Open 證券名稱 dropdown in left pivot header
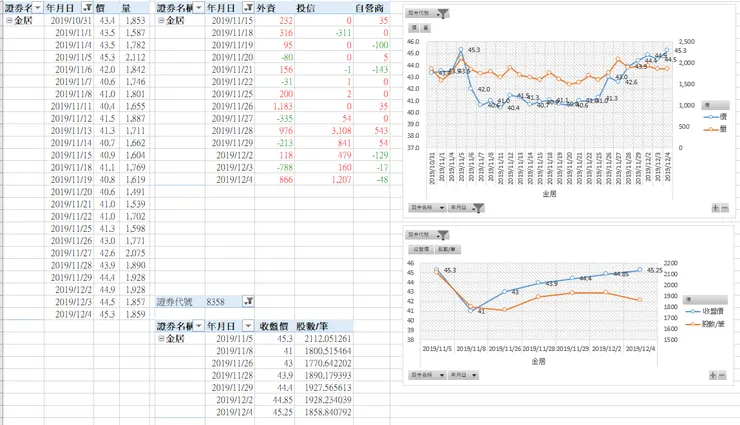Viewport: 740px width, 425px height. [x=38, y=8]
